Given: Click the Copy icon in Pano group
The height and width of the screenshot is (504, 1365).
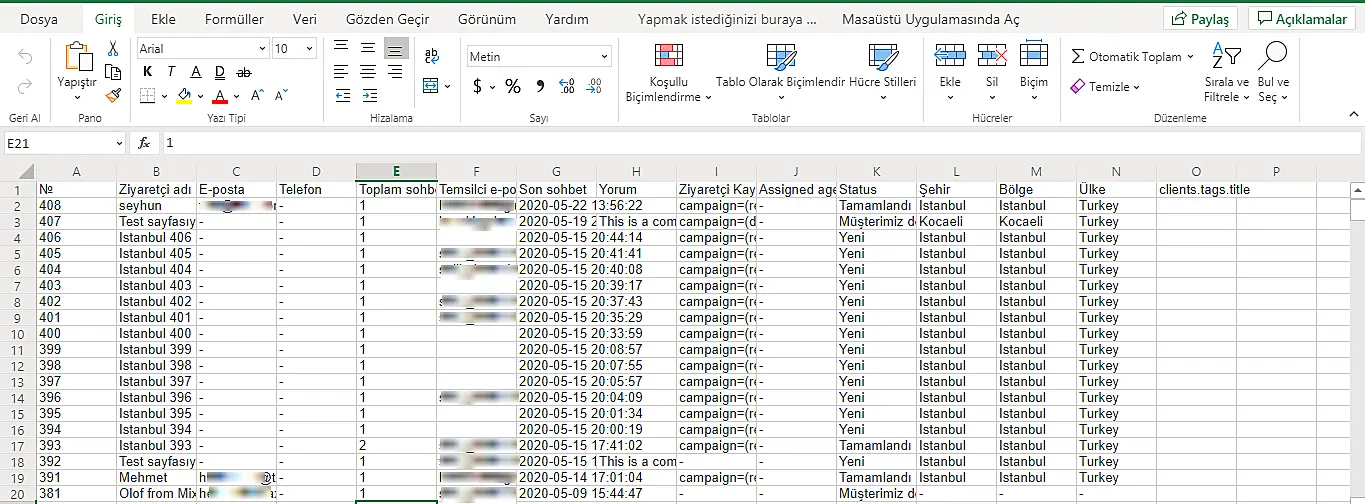Looking at the screenshot, I should 113,72.
